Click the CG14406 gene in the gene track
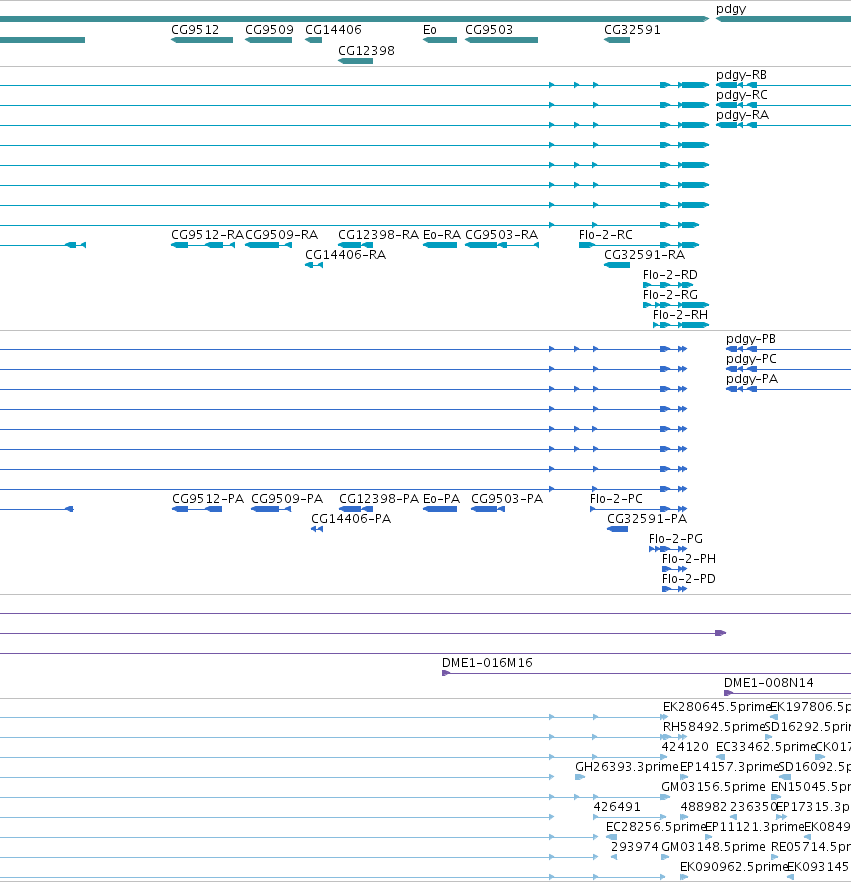Image resolution: width=851 pixels, height=882 pixels. point(313,40)
